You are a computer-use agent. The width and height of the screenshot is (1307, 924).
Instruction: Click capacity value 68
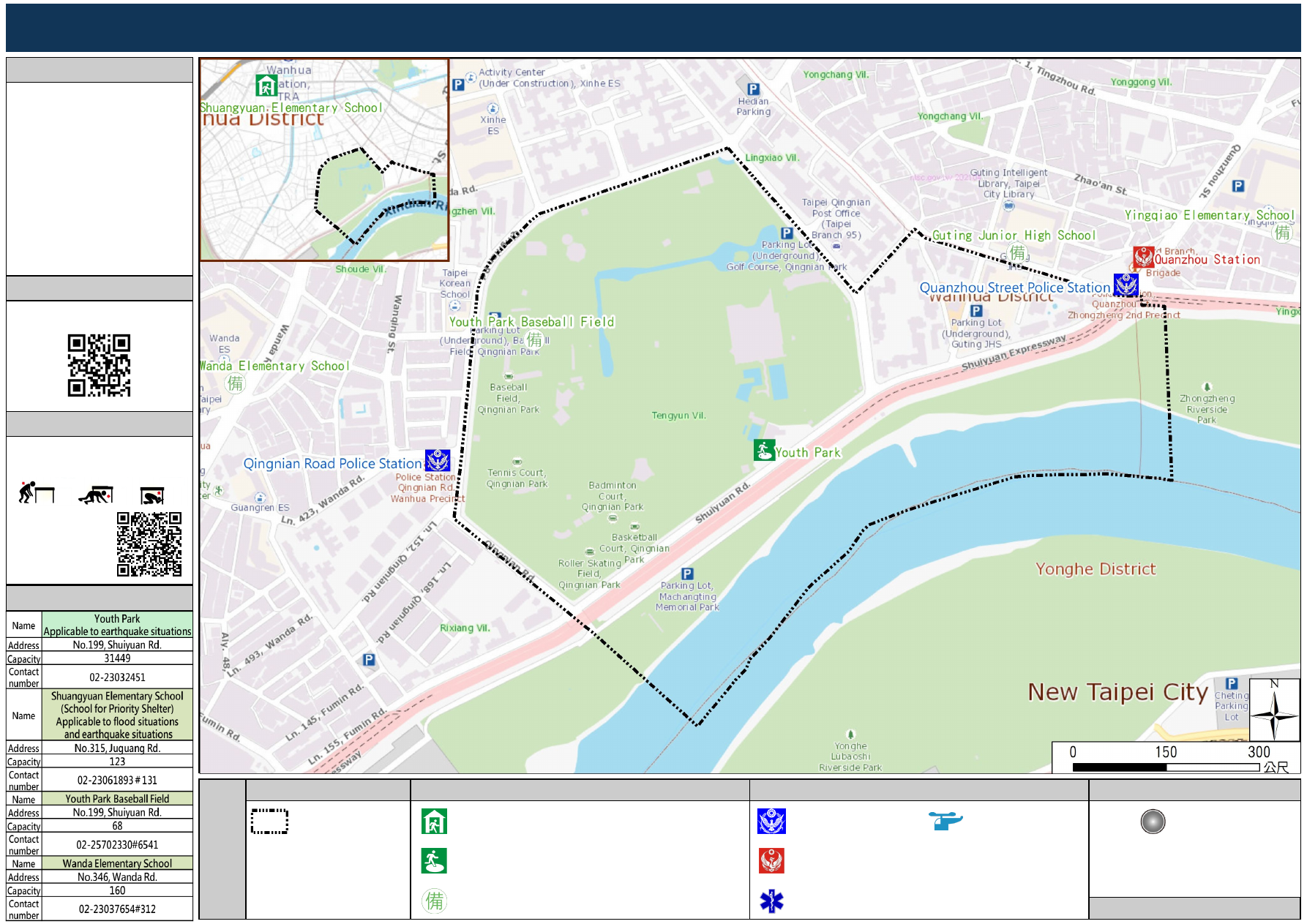point(117,826)
